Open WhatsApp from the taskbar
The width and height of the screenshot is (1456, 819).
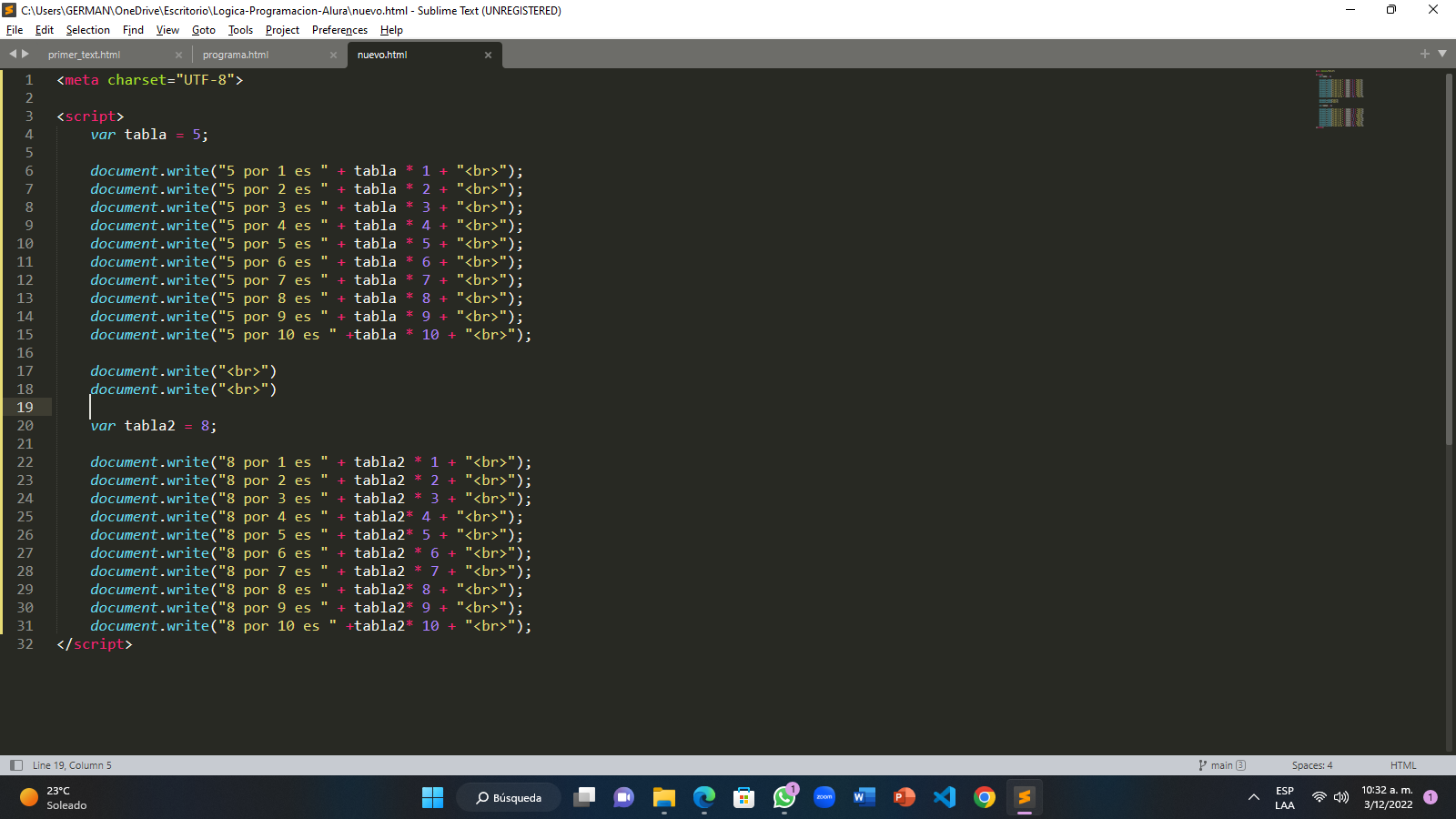click(x=784, y=798)
